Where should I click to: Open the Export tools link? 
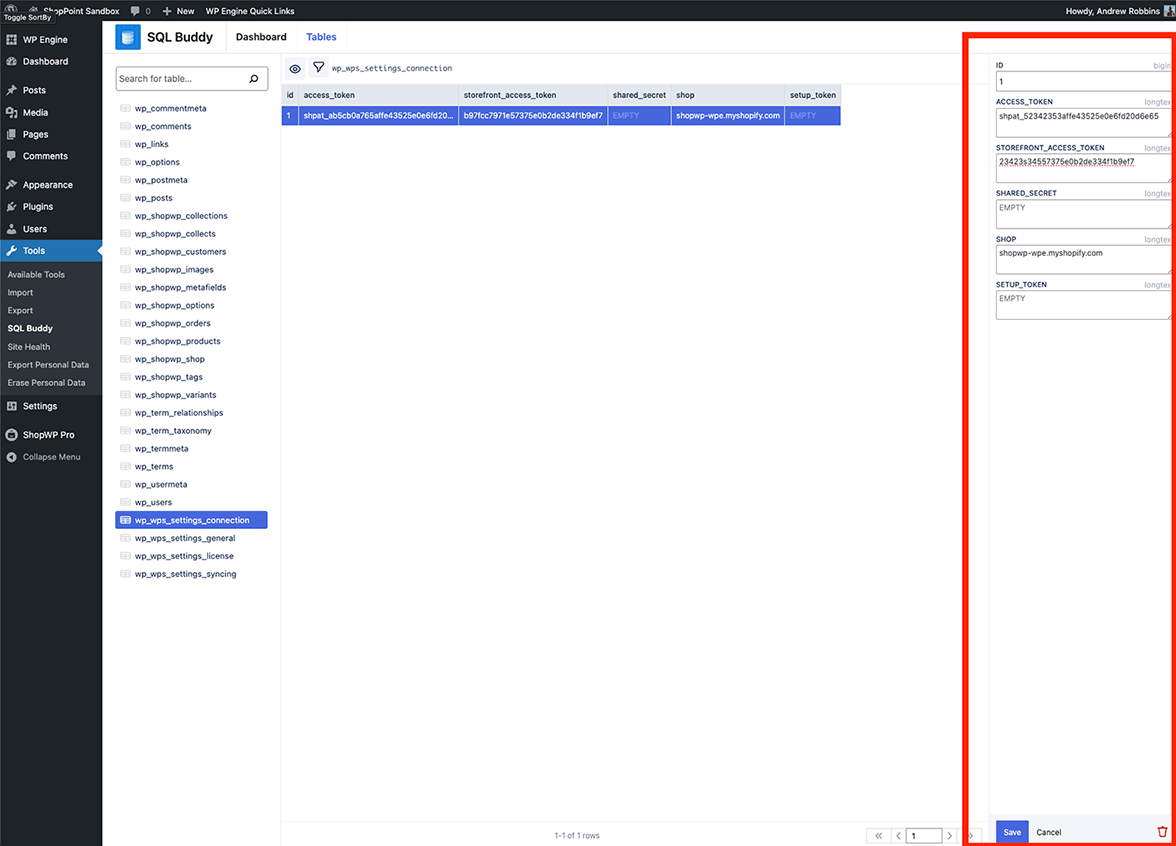[x=20, y=310]
